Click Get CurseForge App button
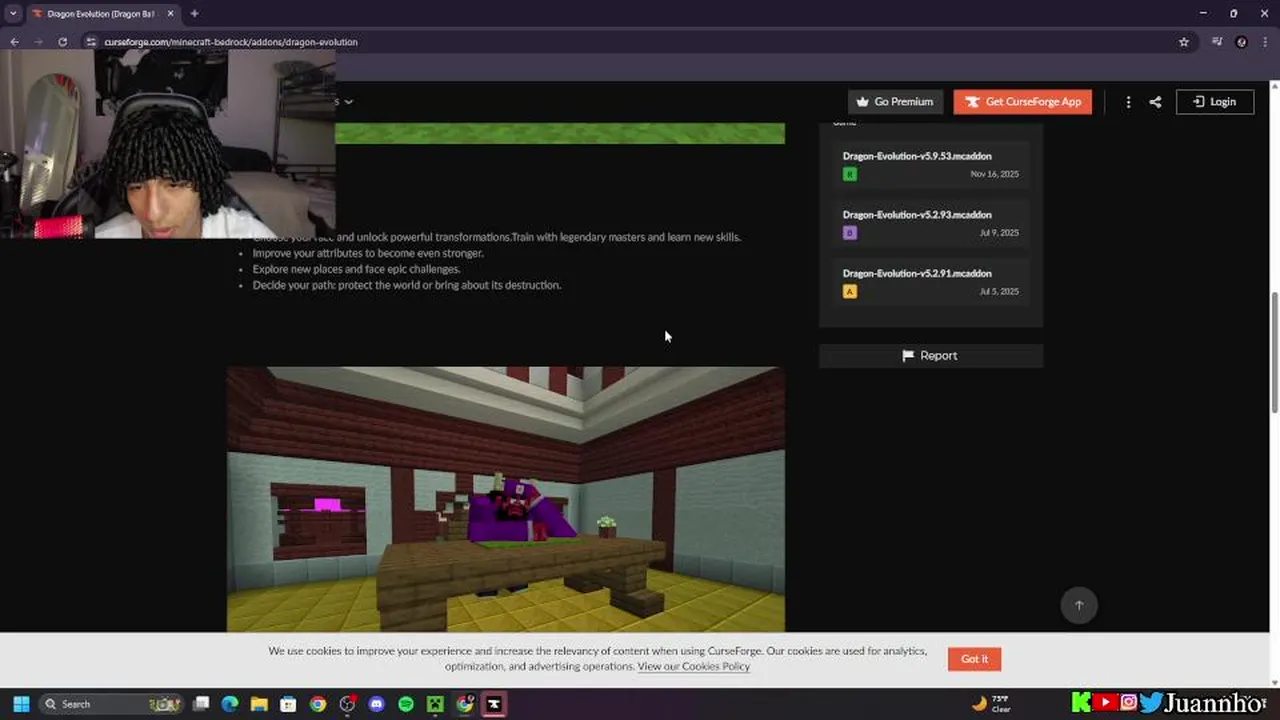The height and width of the screenshot is (720, 1280). tap(1023, 102)
